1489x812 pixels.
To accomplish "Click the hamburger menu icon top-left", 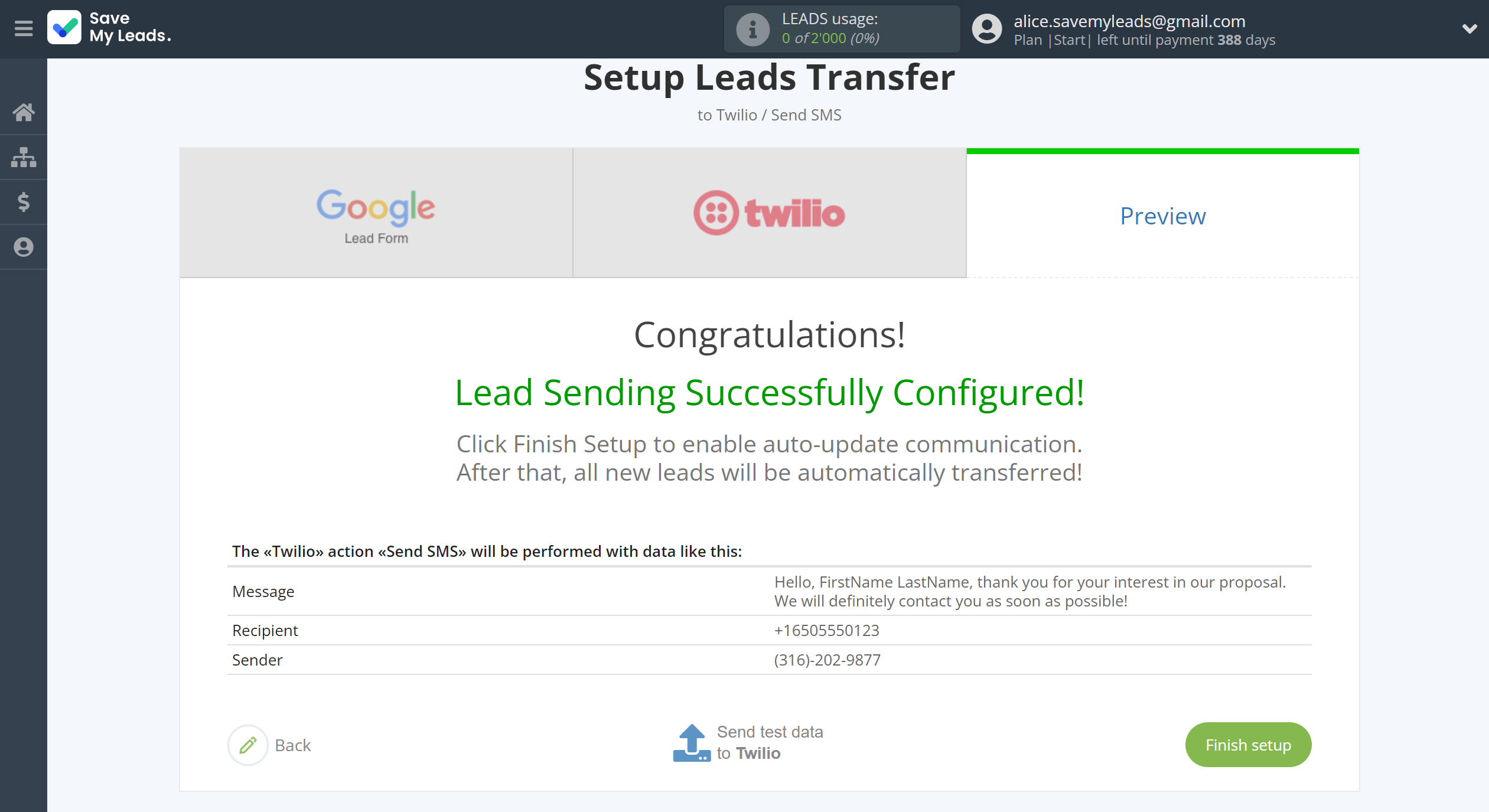I will [24, 29].
